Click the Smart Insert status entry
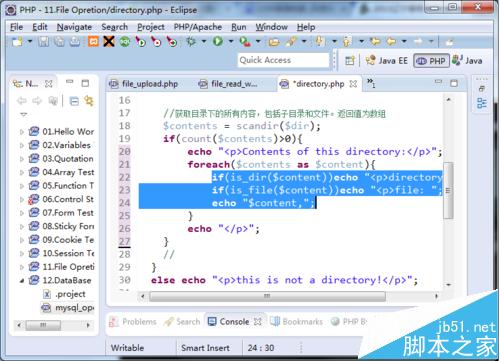Viewport: 500px width, 361px height. (x=205, y=348)
